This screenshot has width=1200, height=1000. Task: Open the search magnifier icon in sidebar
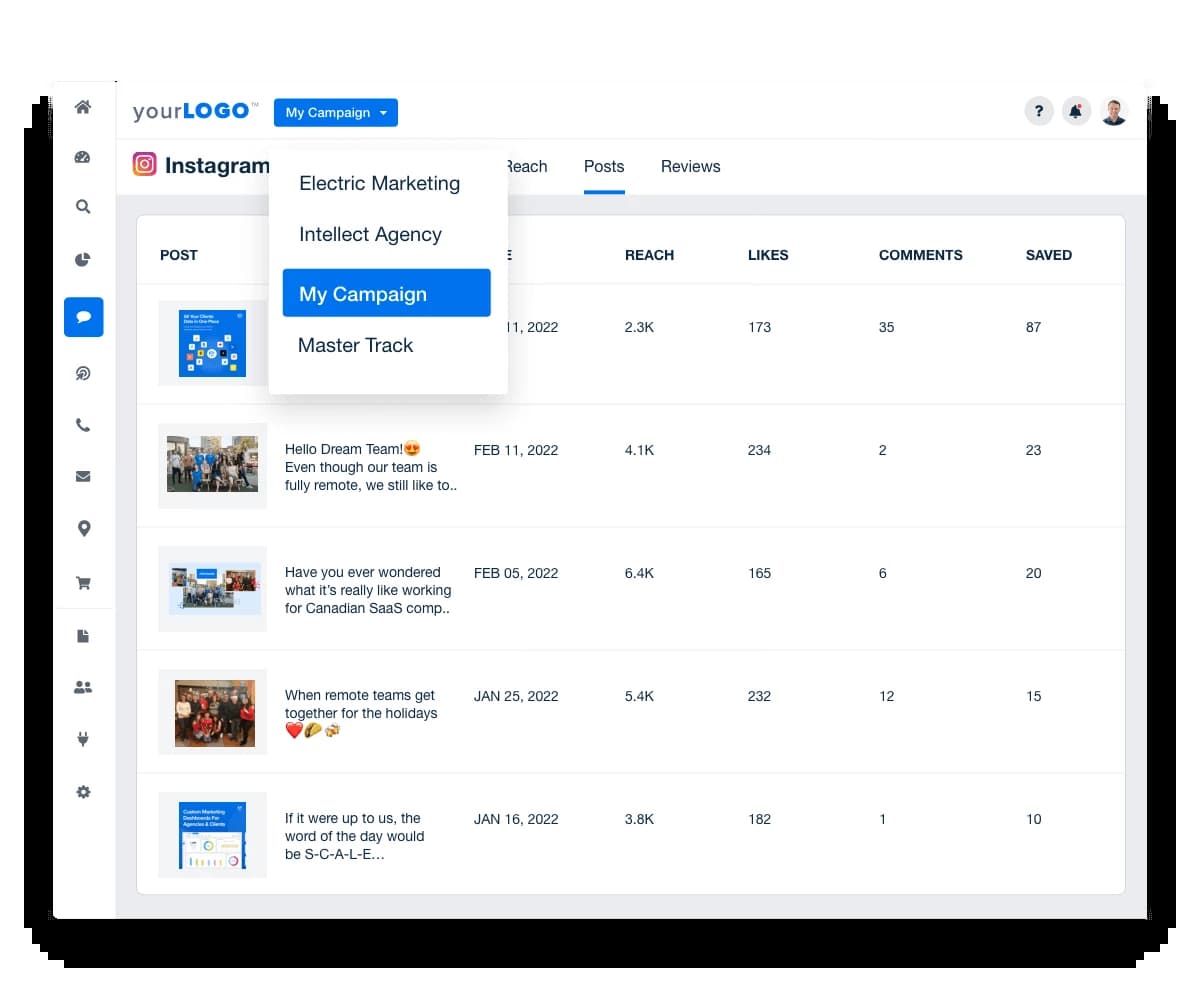point(83,207)
